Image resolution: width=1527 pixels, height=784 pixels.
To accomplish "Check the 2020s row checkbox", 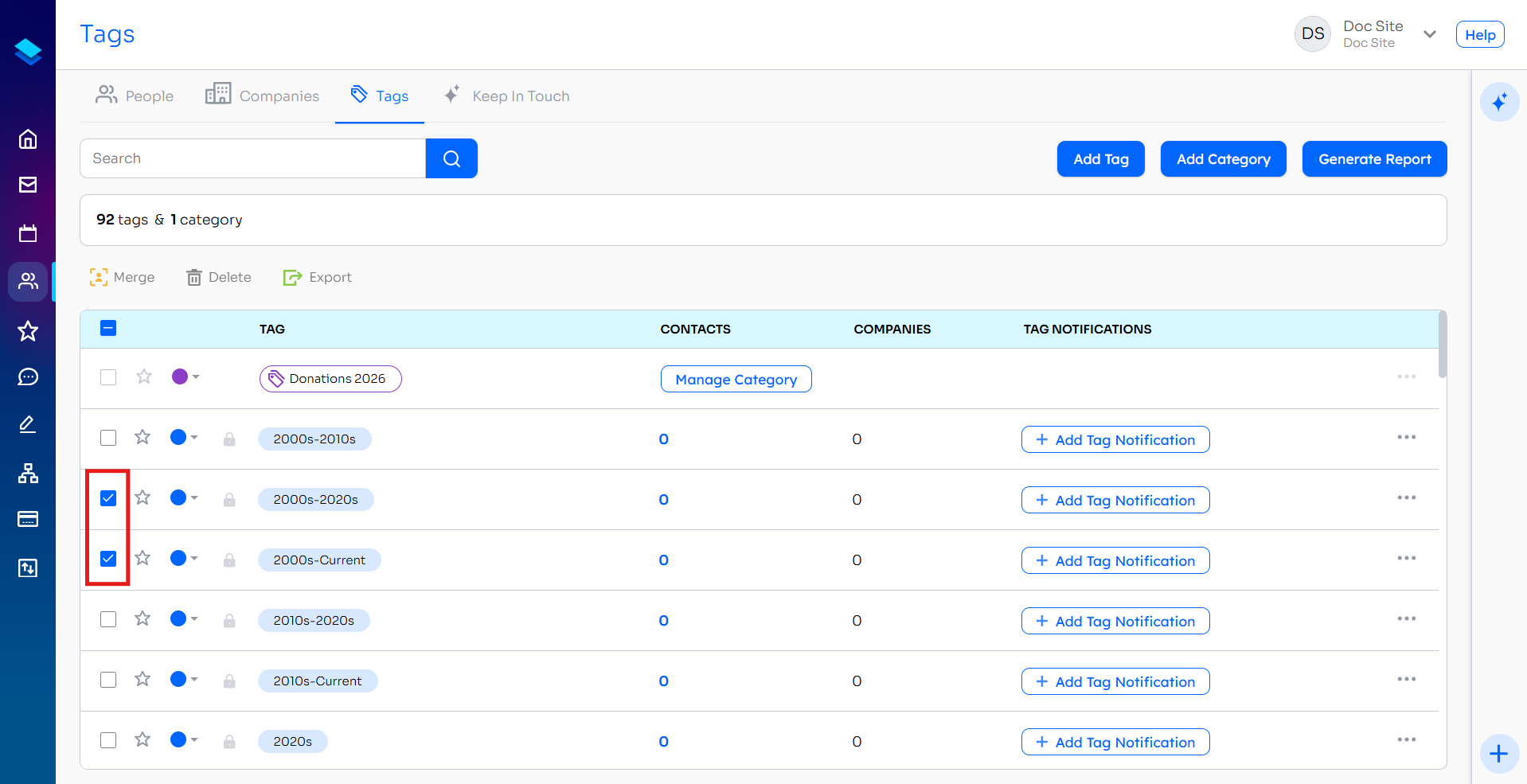I will [108, 740].
